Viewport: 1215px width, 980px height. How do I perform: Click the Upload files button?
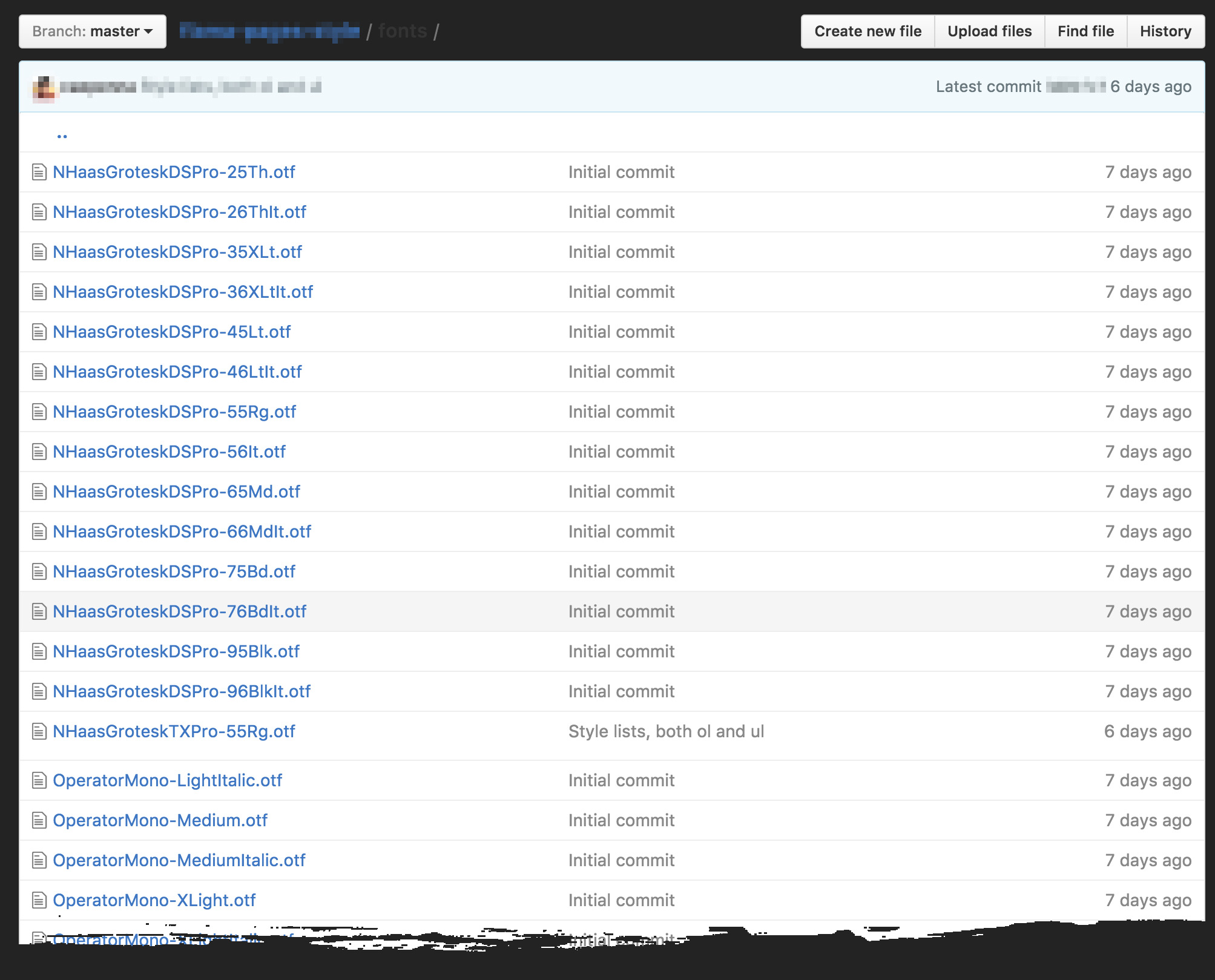tap(989, 31)
